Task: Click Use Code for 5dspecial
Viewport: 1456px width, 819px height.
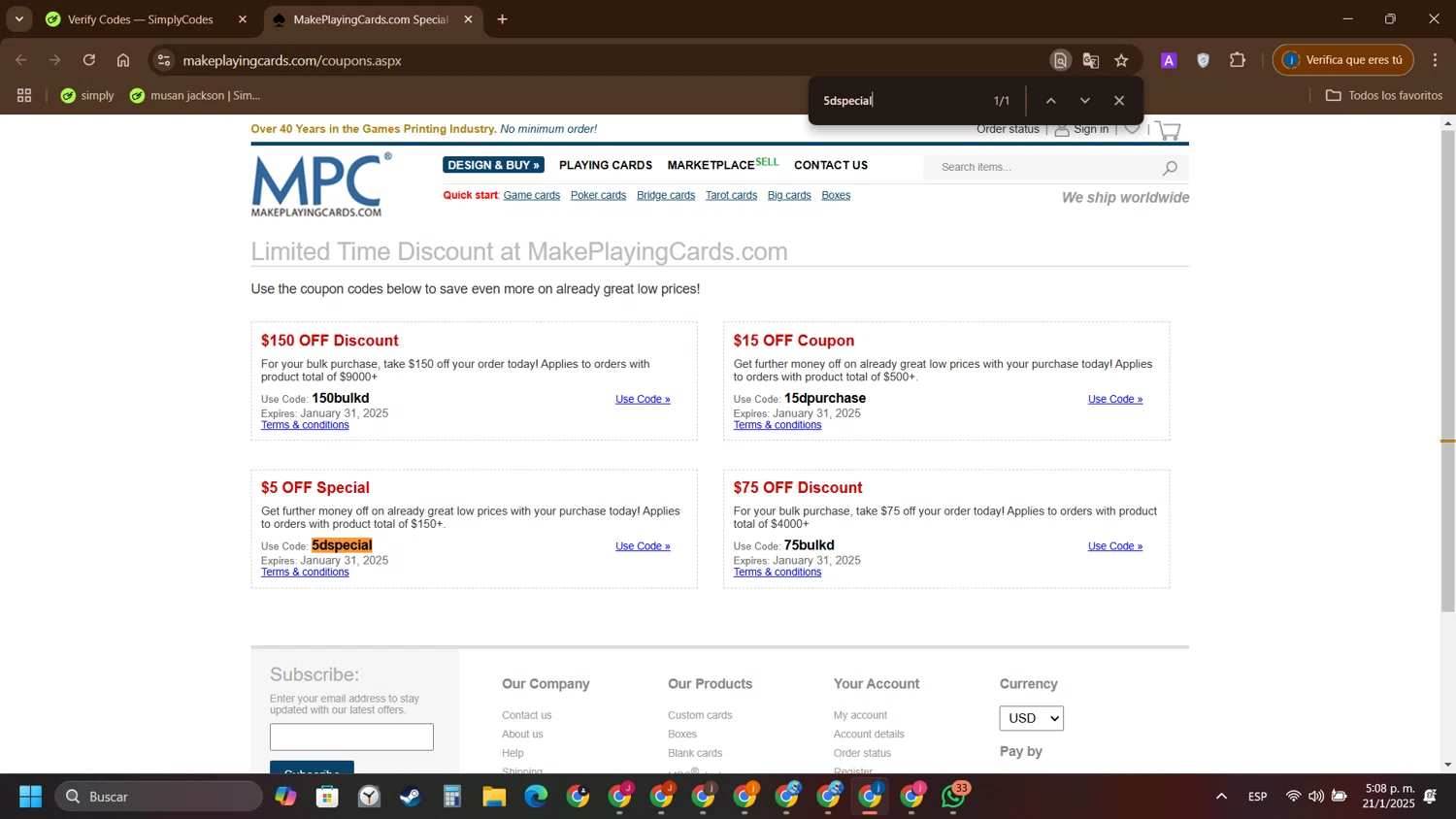Action: 643,546
